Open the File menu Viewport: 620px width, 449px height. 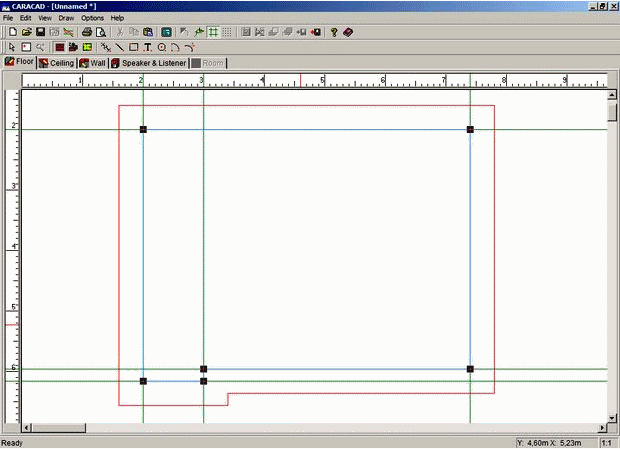[x=8, y=18]
